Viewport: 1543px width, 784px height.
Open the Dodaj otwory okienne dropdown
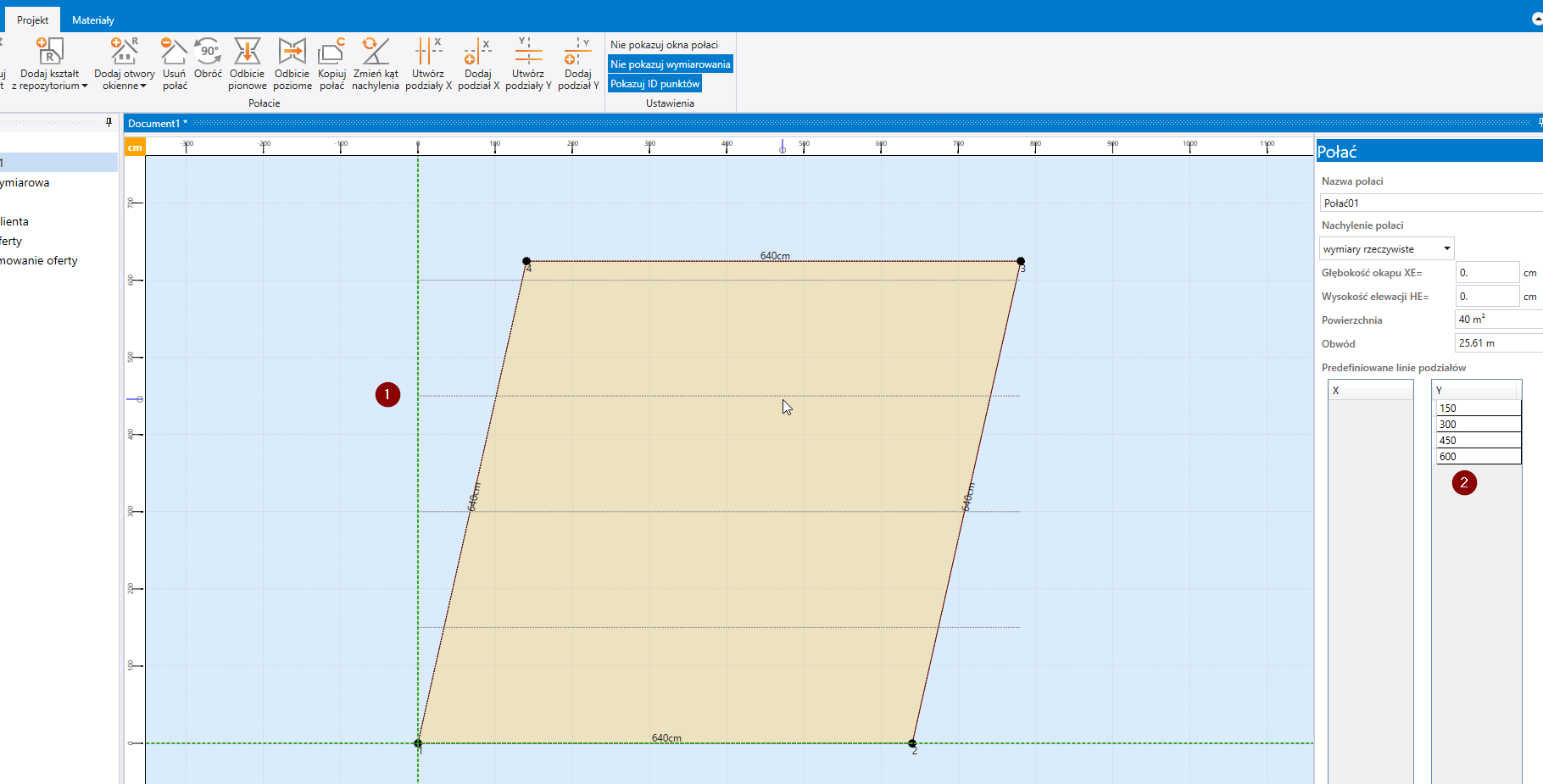(125, 80)
